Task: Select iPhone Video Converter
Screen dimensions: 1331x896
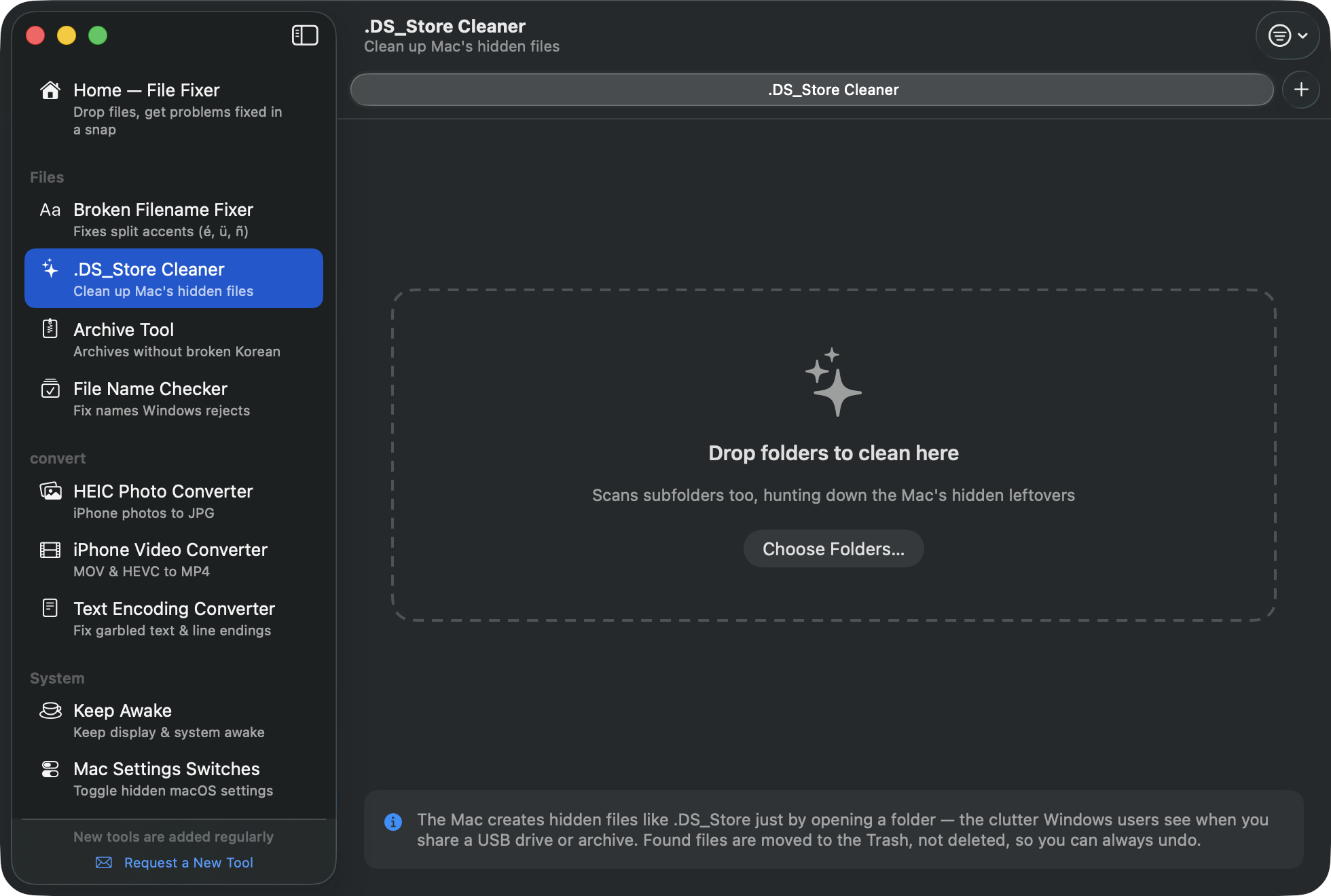Action: [174, 559]
